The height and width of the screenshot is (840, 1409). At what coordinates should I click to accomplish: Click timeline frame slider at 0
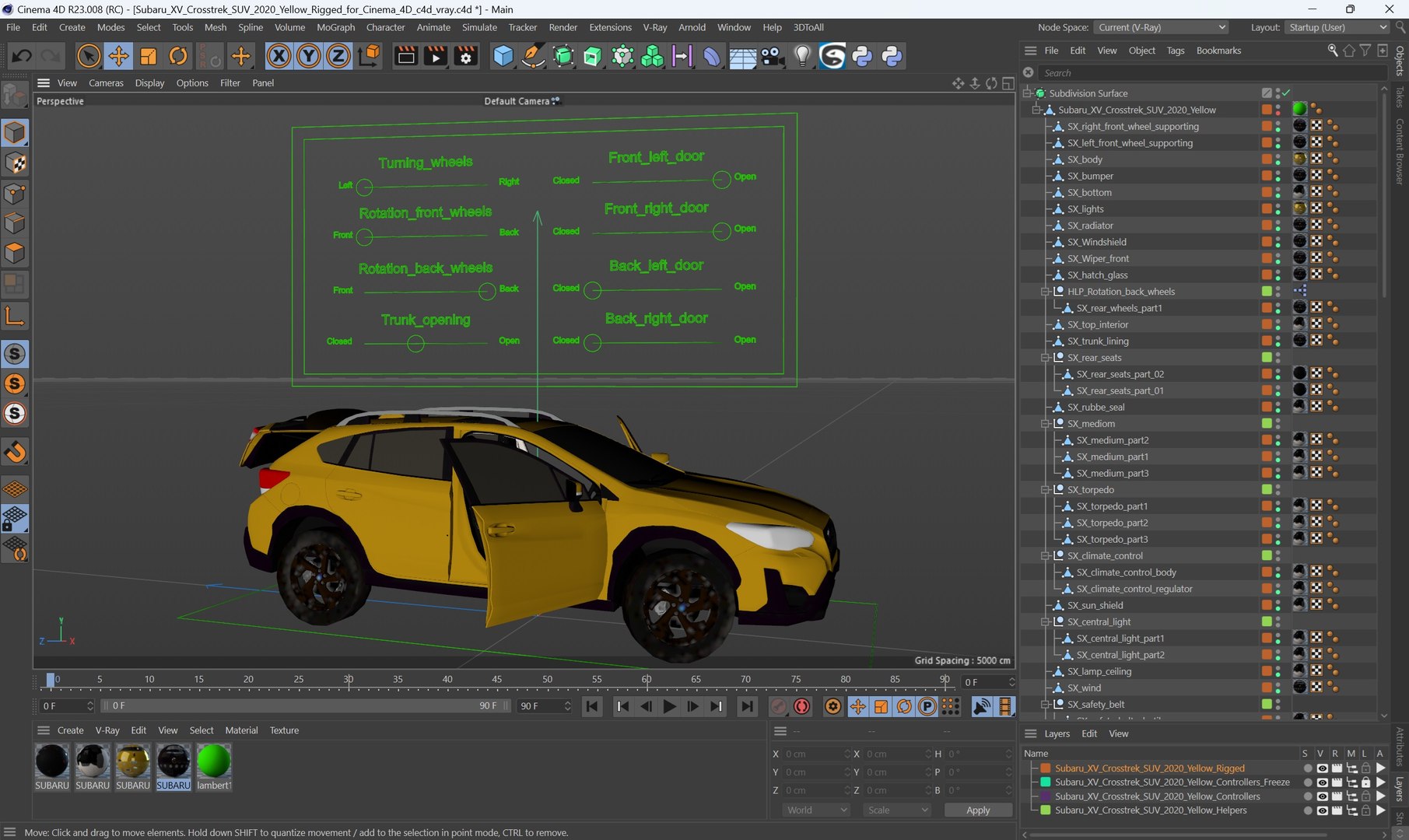pyautogui.click(x=51, y=680)
